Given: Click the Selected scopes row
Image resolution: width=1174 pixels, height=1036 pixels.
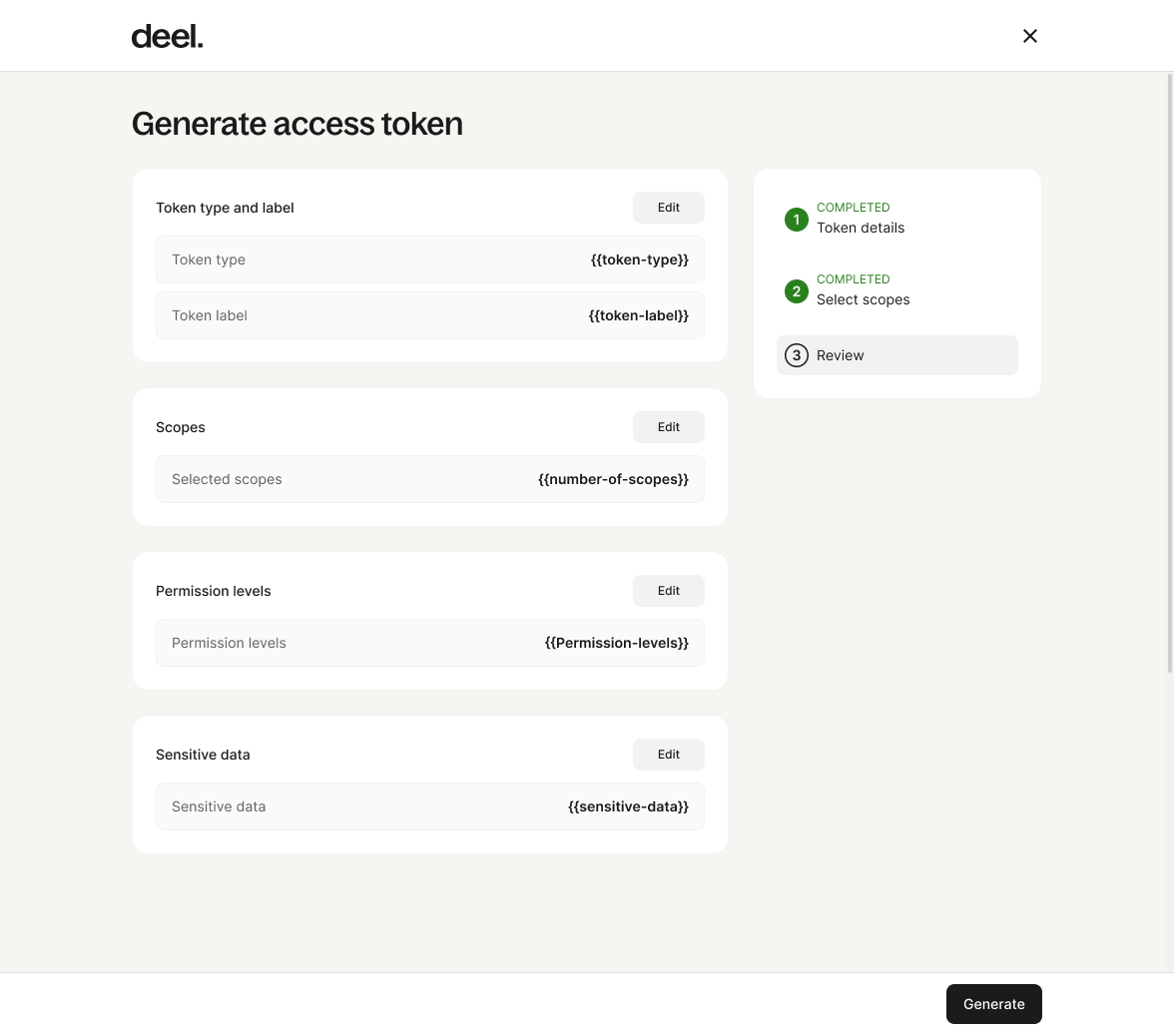Looking at the screenshot, I should [429, 479].
